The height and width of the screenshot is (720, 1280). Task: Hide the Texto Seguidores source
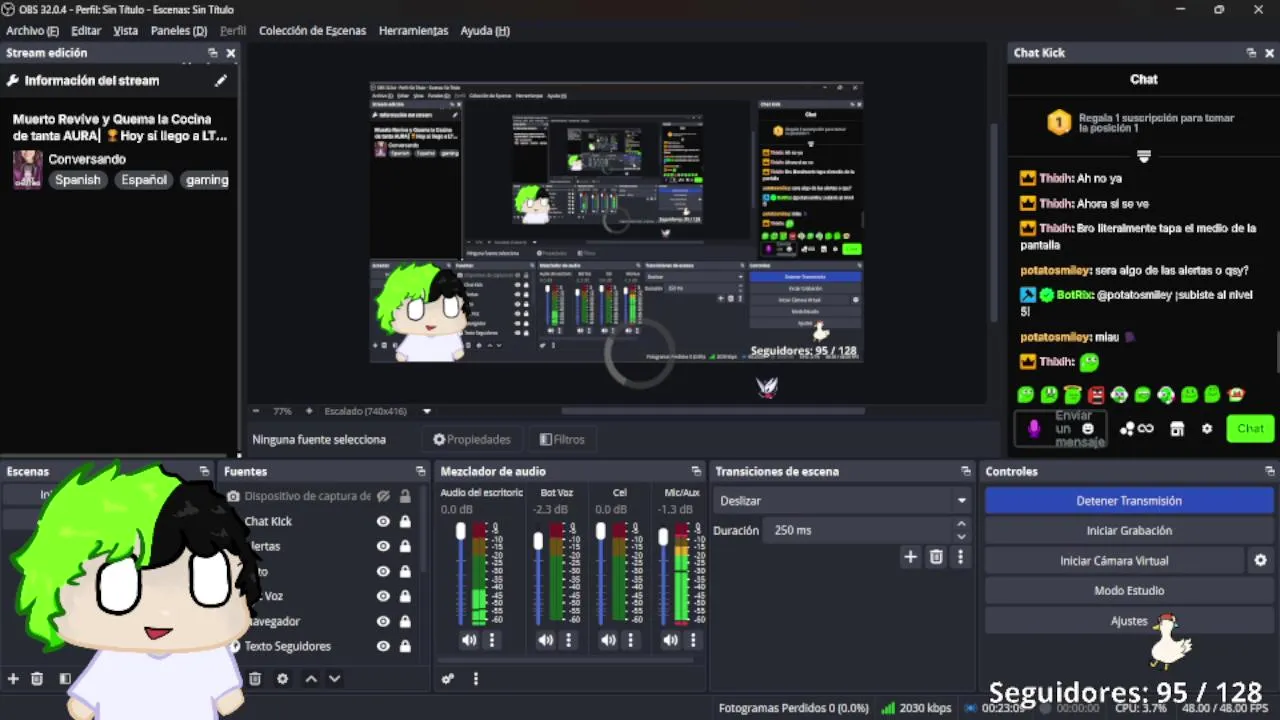tap(383, 646)
